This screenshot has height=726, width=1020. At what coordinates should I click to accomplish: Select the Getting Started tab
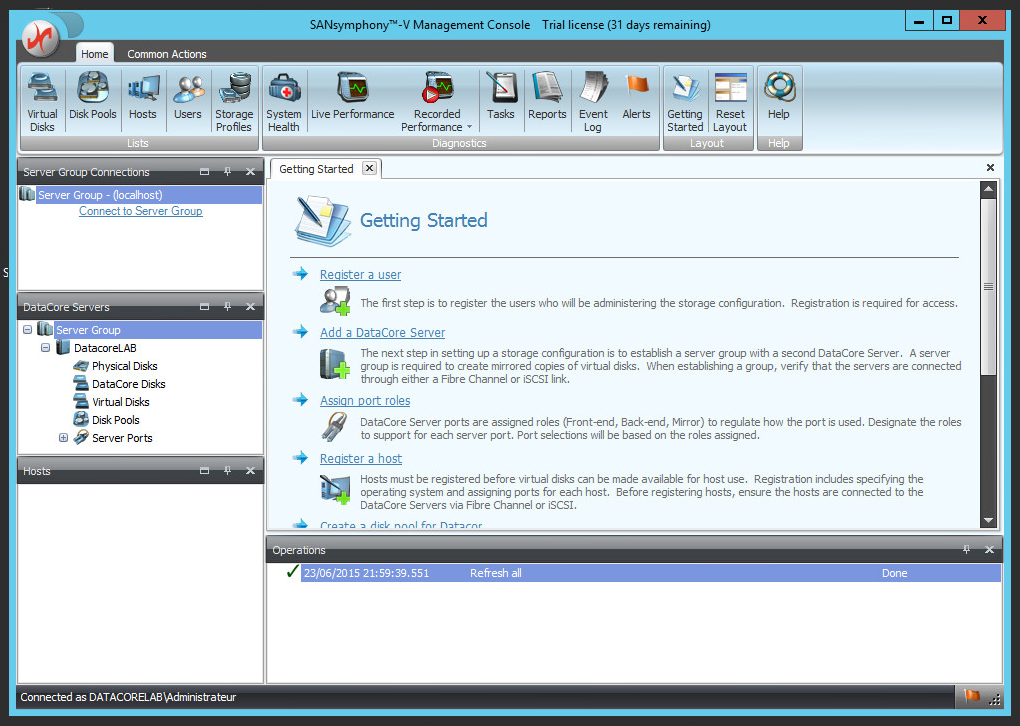coord(316,168)
